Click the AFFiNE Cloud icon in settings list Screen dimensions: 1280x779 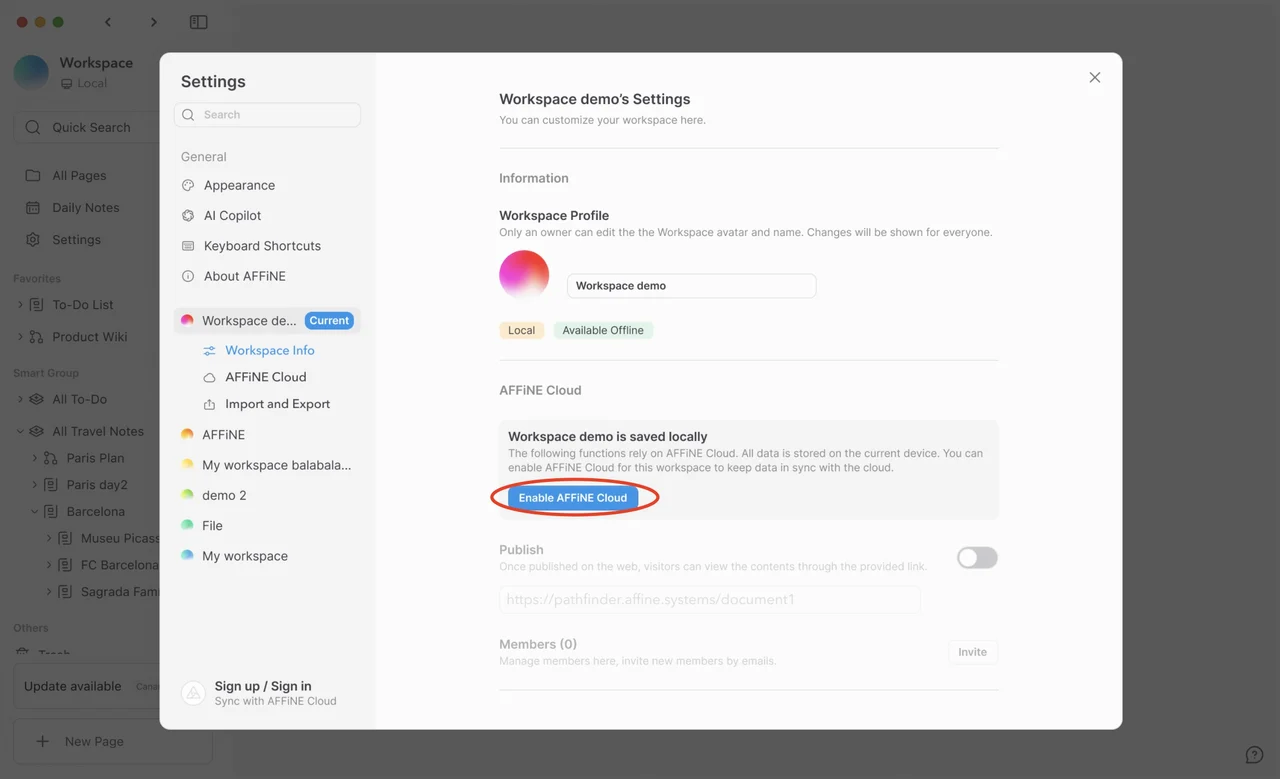click(x=209, y=378)
